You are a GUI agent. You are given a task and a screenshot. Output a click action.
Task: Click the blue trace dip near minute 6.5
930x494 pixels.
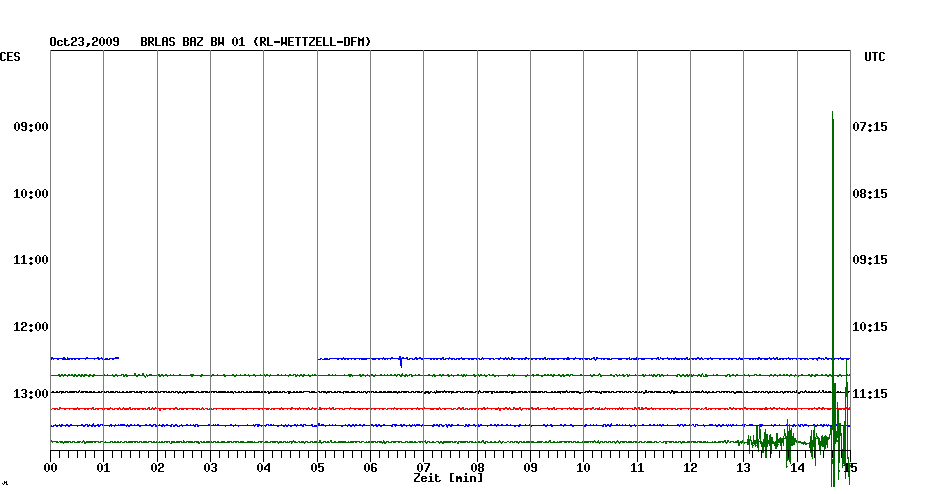click(x=401, y=363)
